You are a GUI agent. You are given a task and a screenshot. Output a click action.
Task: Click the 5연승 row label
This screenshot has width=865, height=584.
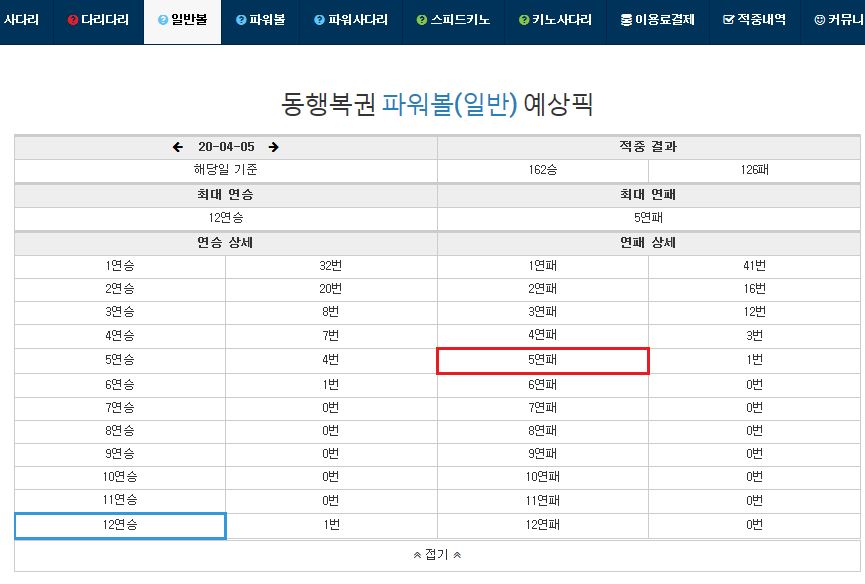point(120,360)
